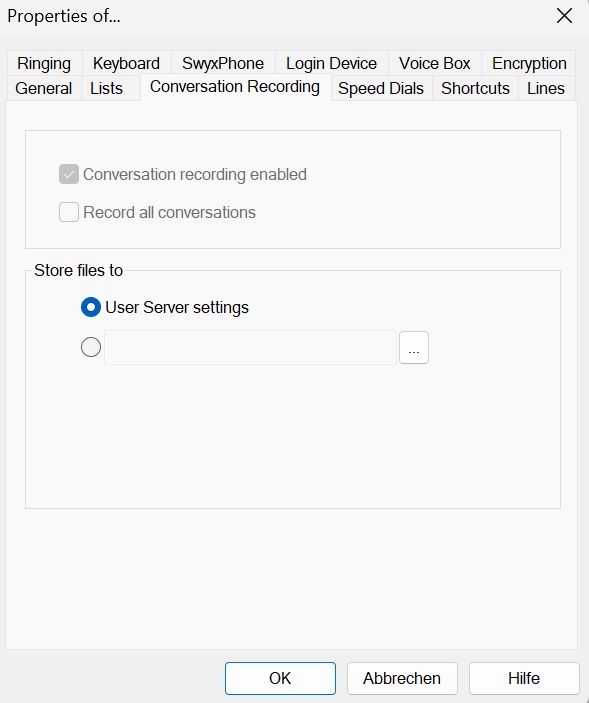Open the Encryption tab
Screen dimensions: 589x703
point(529,63)
